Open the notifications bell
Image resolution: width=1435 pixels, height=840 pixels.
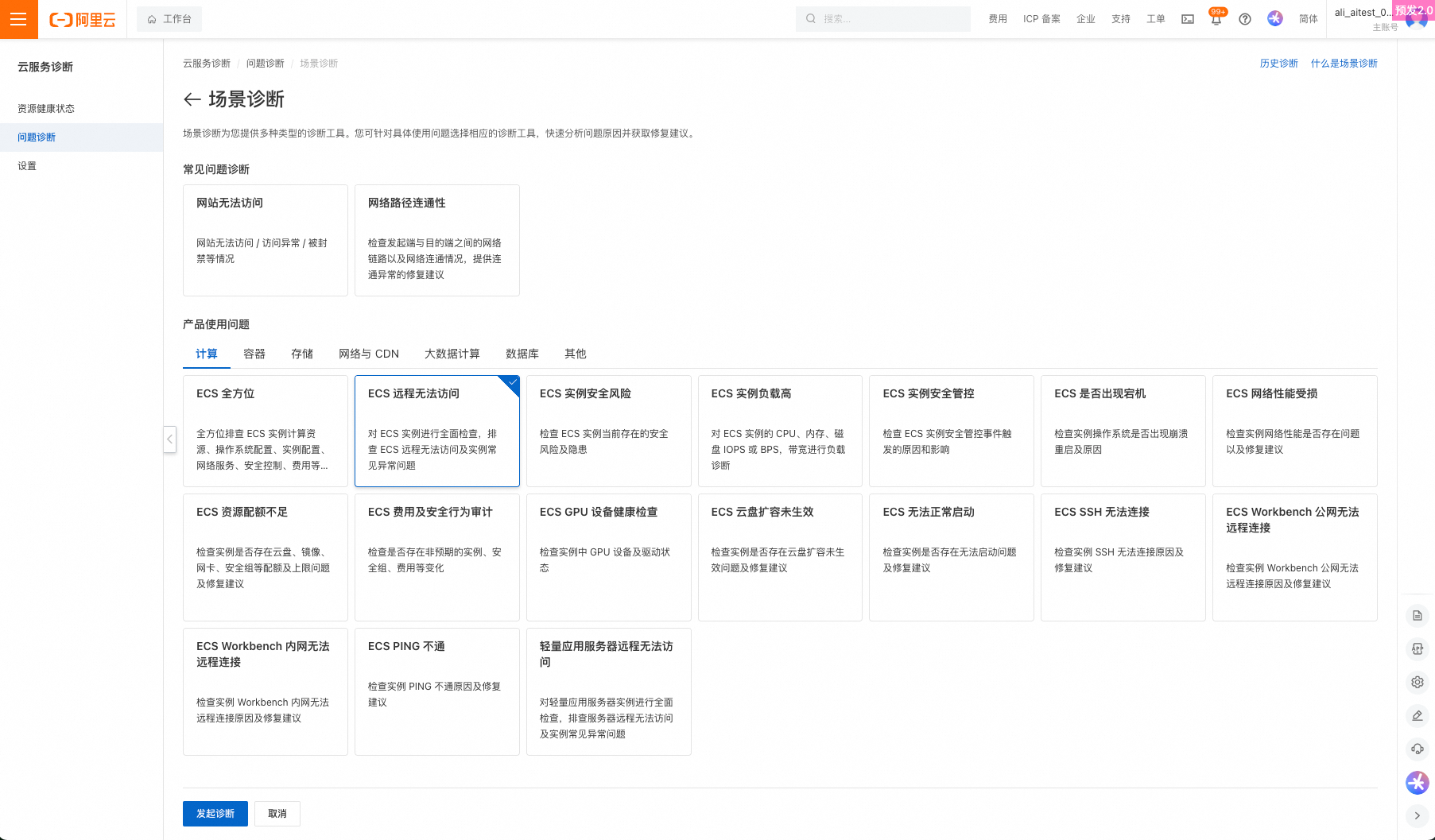tap(1216, 19)
